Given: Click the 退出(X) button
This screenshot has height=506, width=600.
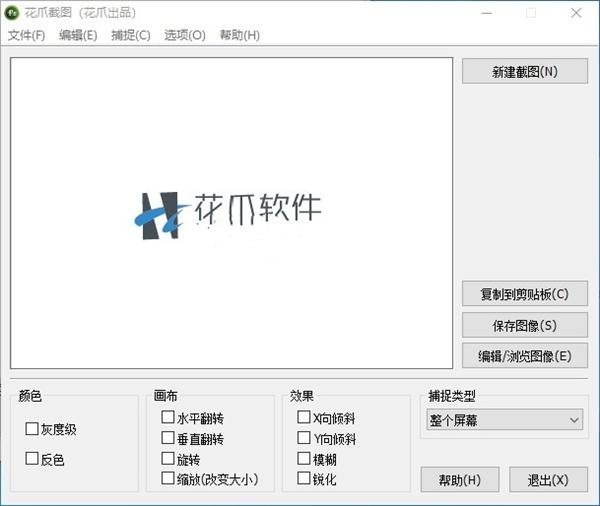Looking at the screenshot, I should pyautogui.click(x=548, y=480).
